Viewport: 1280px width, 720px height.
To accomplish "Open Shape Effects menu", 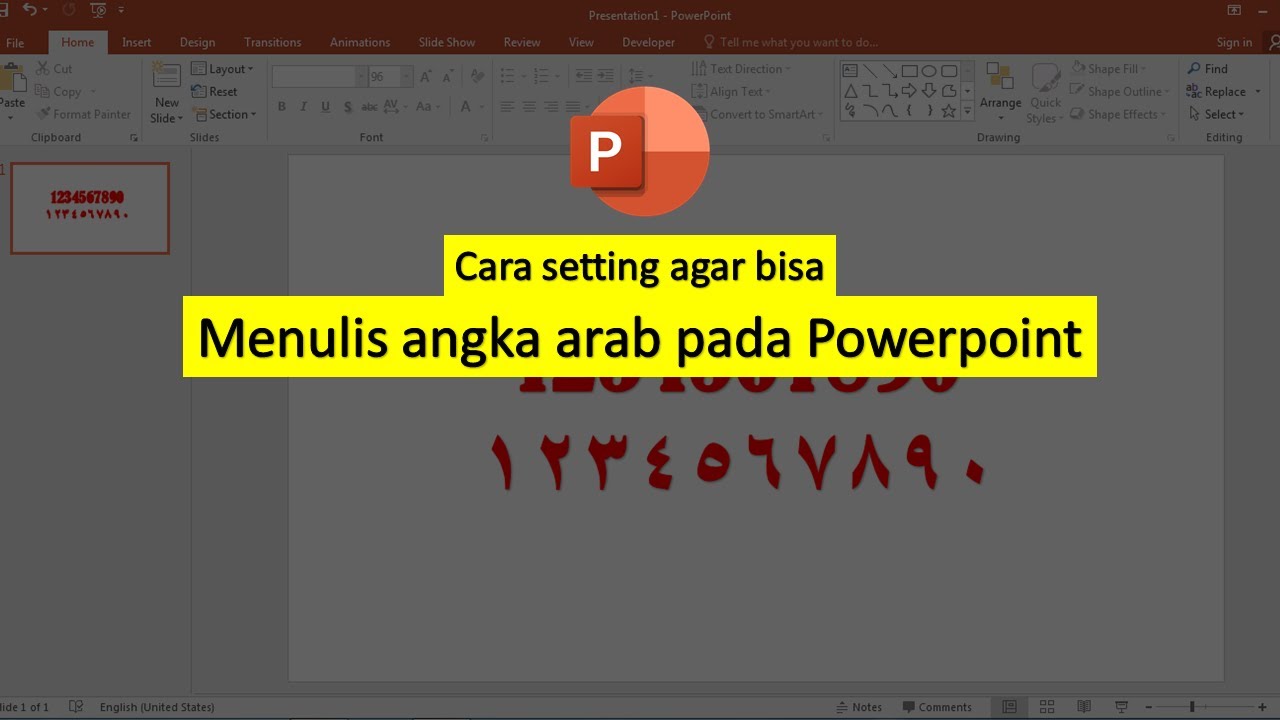I will [1118, 114].
